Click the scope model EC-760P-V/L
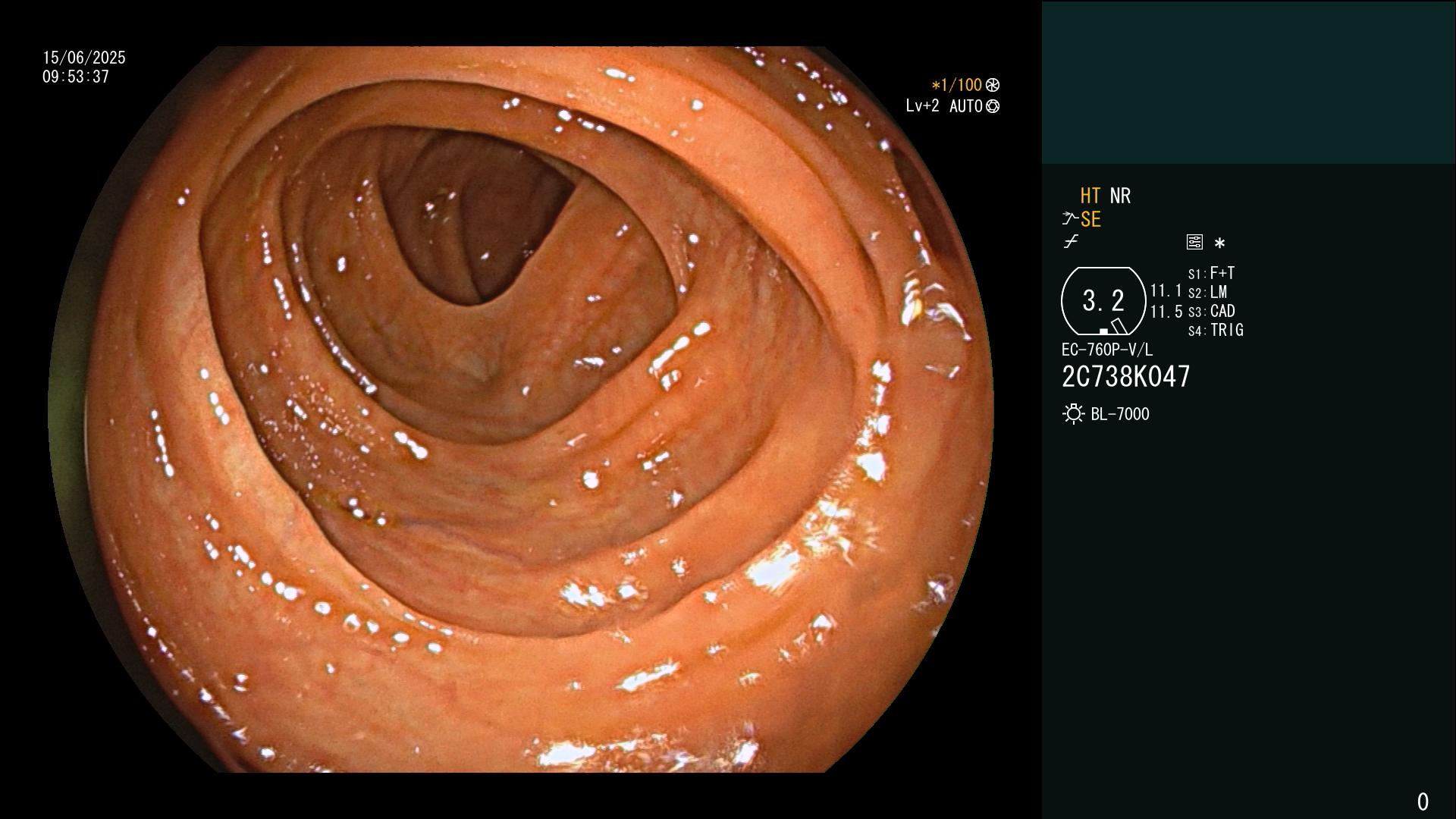 pos(1107,350)
